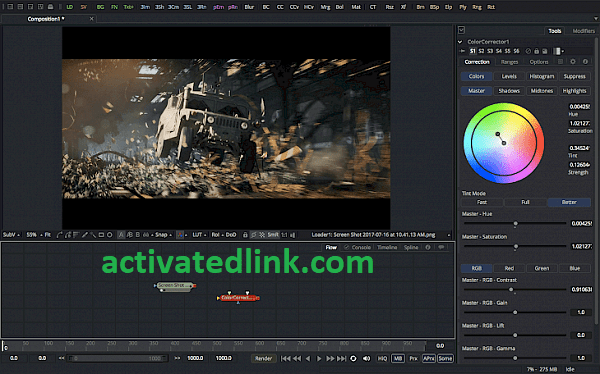This screenshot has height=374, width=600.
Task: Select the Histogram correction button
Action: (541, 76)
